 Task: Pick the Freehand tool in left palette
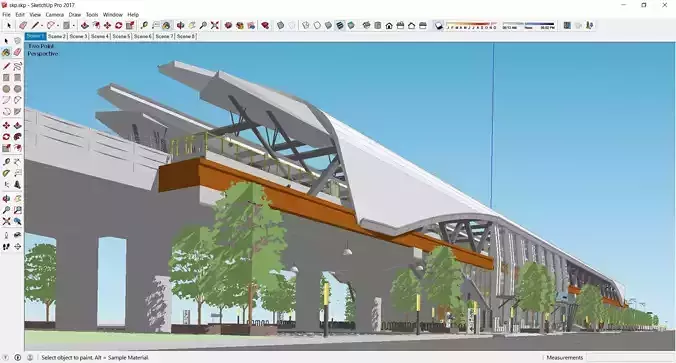(x=17, y=66)
